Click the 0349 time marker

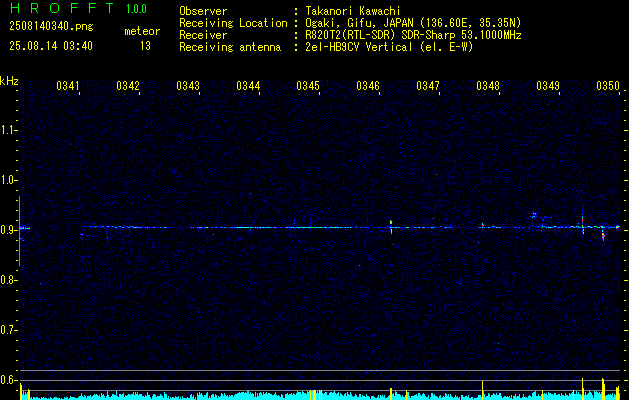[548, 85]
